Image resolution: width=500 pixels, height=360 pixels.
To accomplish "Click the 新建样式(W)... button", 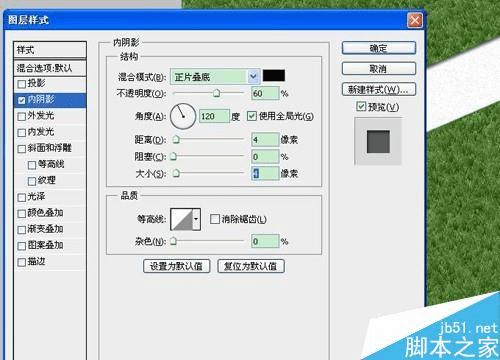I will [379, 89].
